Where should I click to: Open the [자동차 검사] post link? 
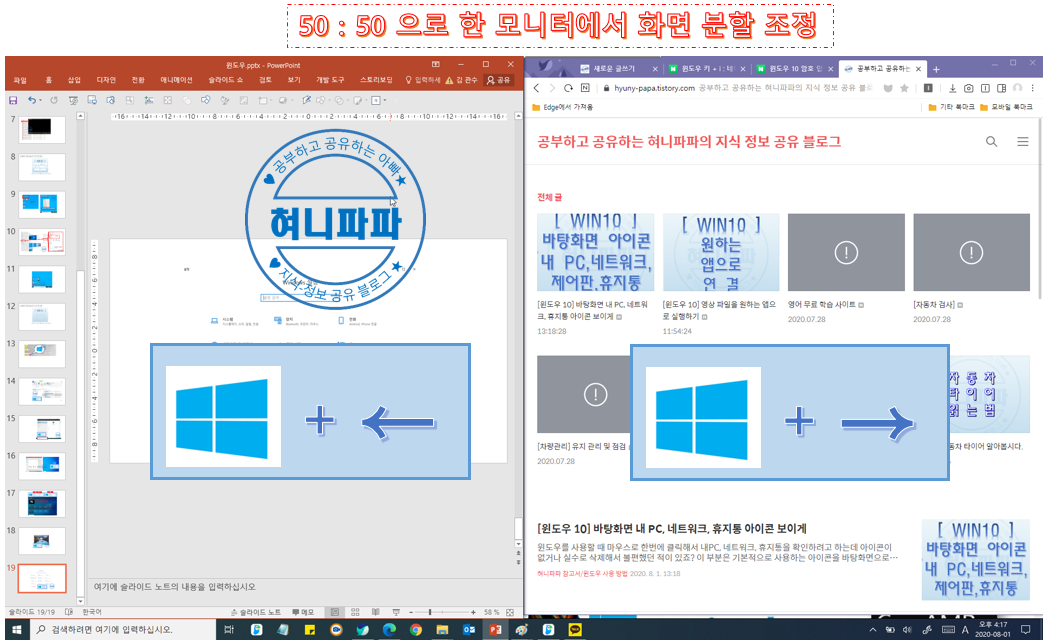tap(934, 304)
